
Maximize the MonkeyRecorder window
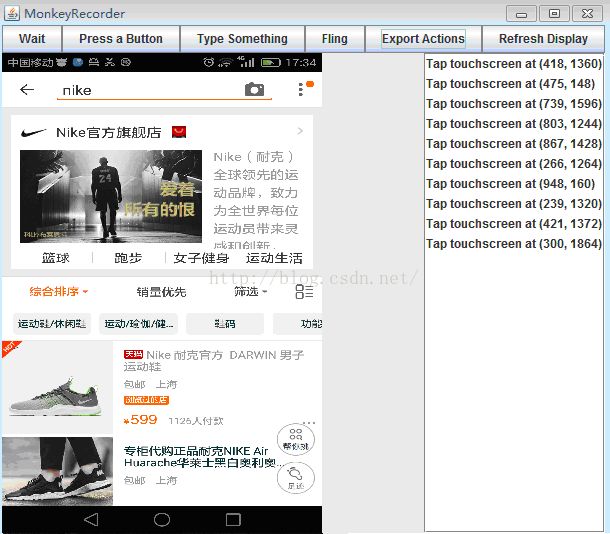click(554, 14)
